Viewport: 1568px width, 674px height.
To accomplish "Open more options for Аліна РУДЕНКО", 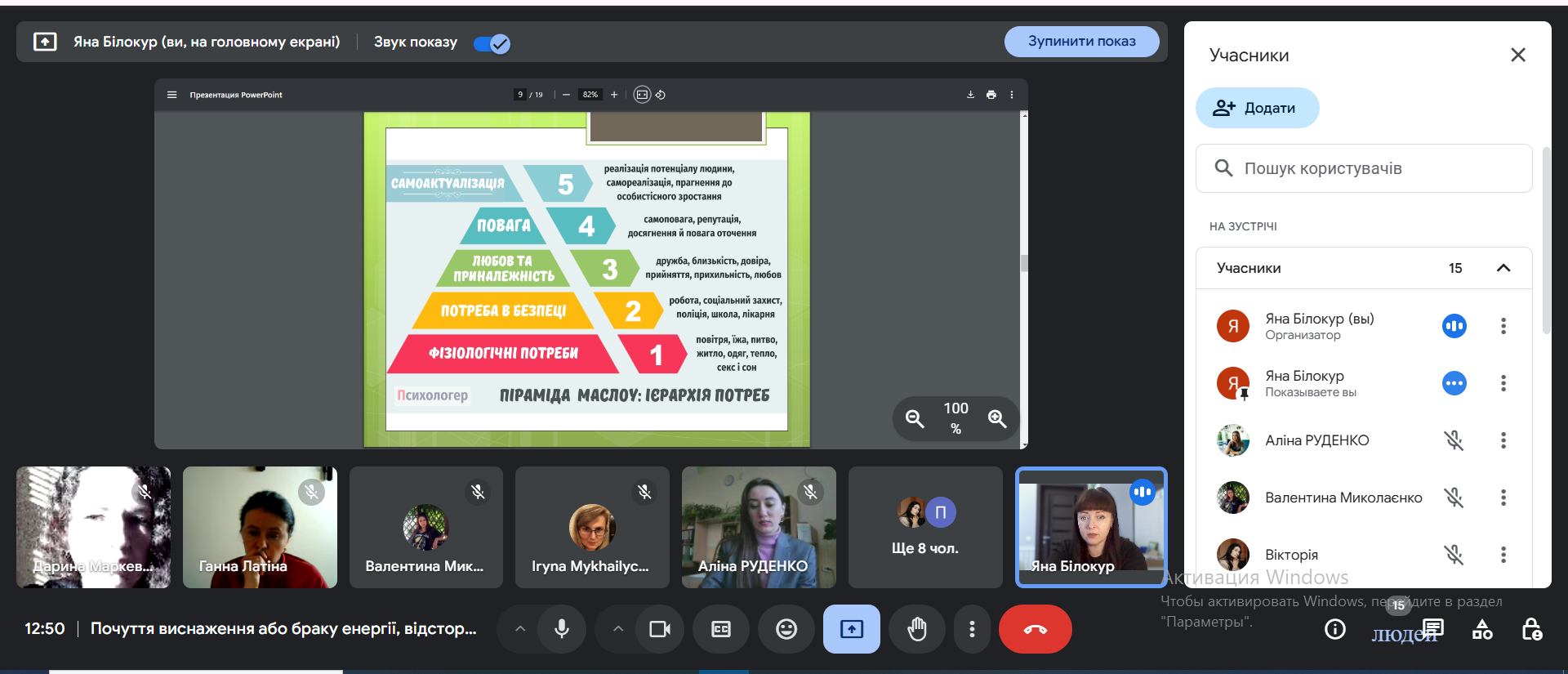I will (1503, 440).
